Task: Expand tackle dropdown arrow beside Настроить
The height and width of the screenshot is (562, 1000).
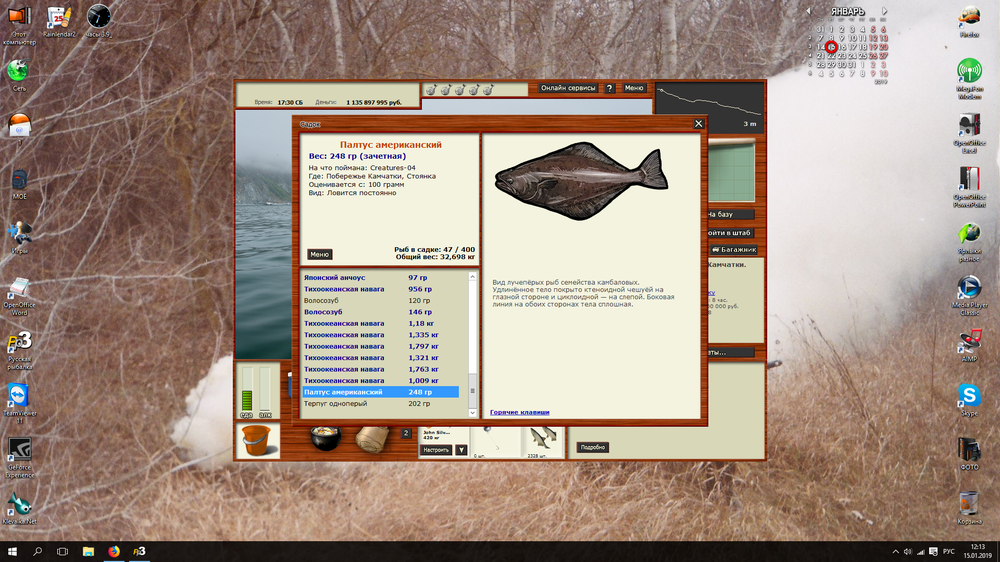Action: point(461,450)
